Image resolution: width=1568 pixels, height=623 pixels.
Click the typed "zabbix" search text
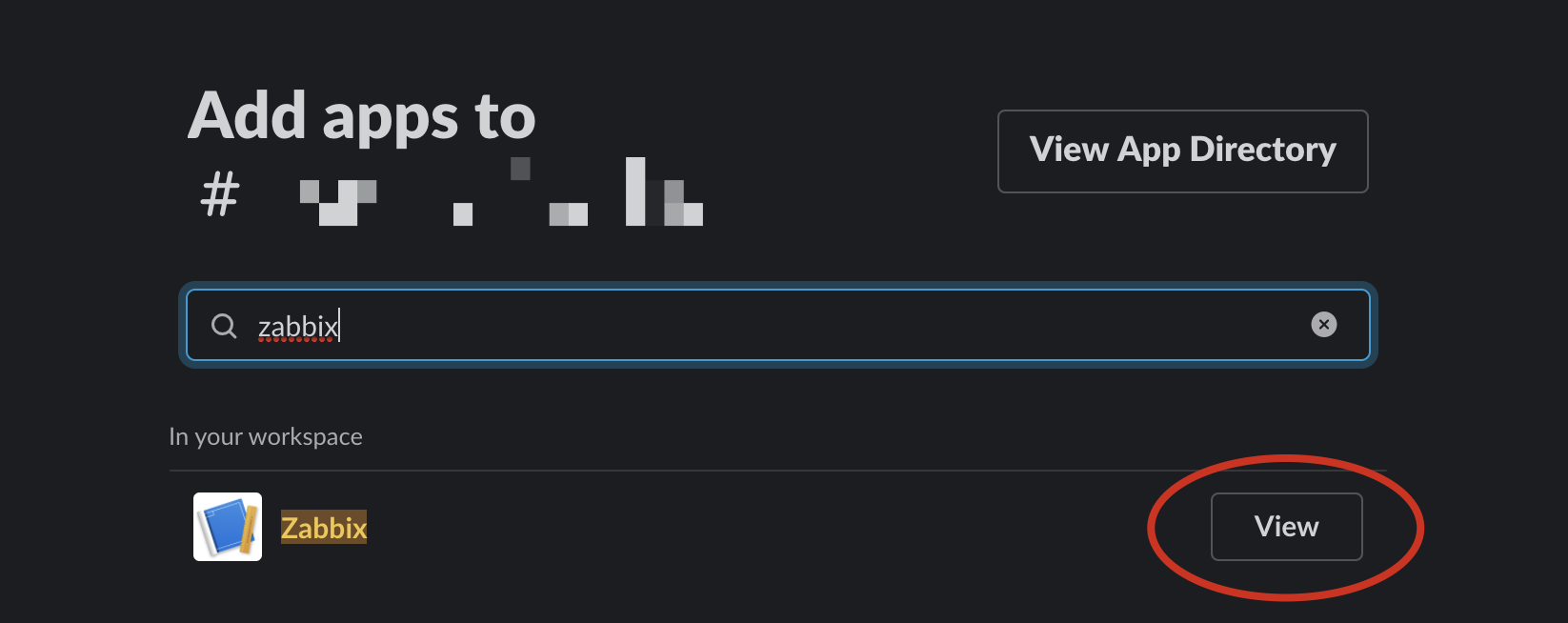(296, 327)
